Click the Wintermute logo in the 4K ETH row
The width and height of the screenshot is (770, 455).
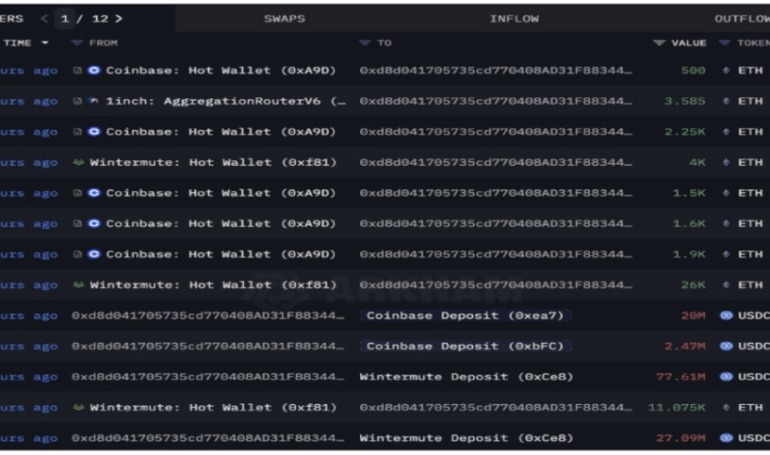click(78, 162)
